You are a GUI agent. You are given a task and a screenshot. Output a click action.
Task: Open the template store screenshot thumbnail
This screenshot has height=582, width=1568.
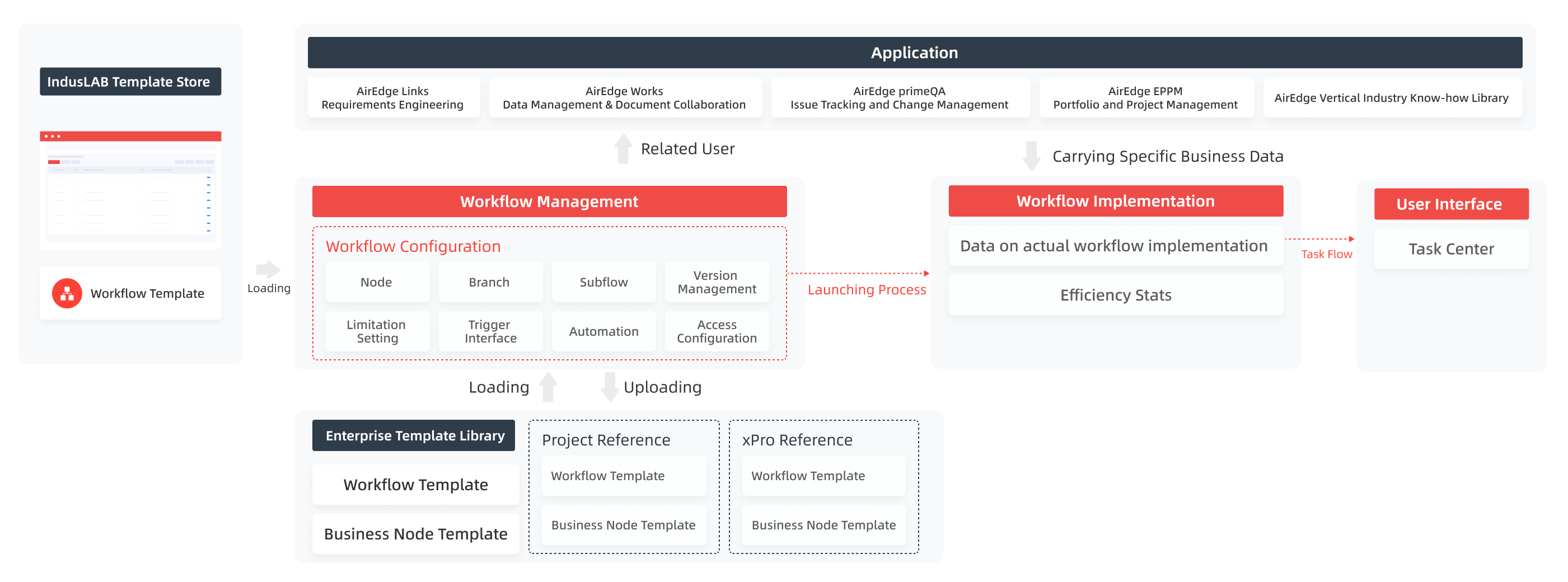click(x=130, y=189)
